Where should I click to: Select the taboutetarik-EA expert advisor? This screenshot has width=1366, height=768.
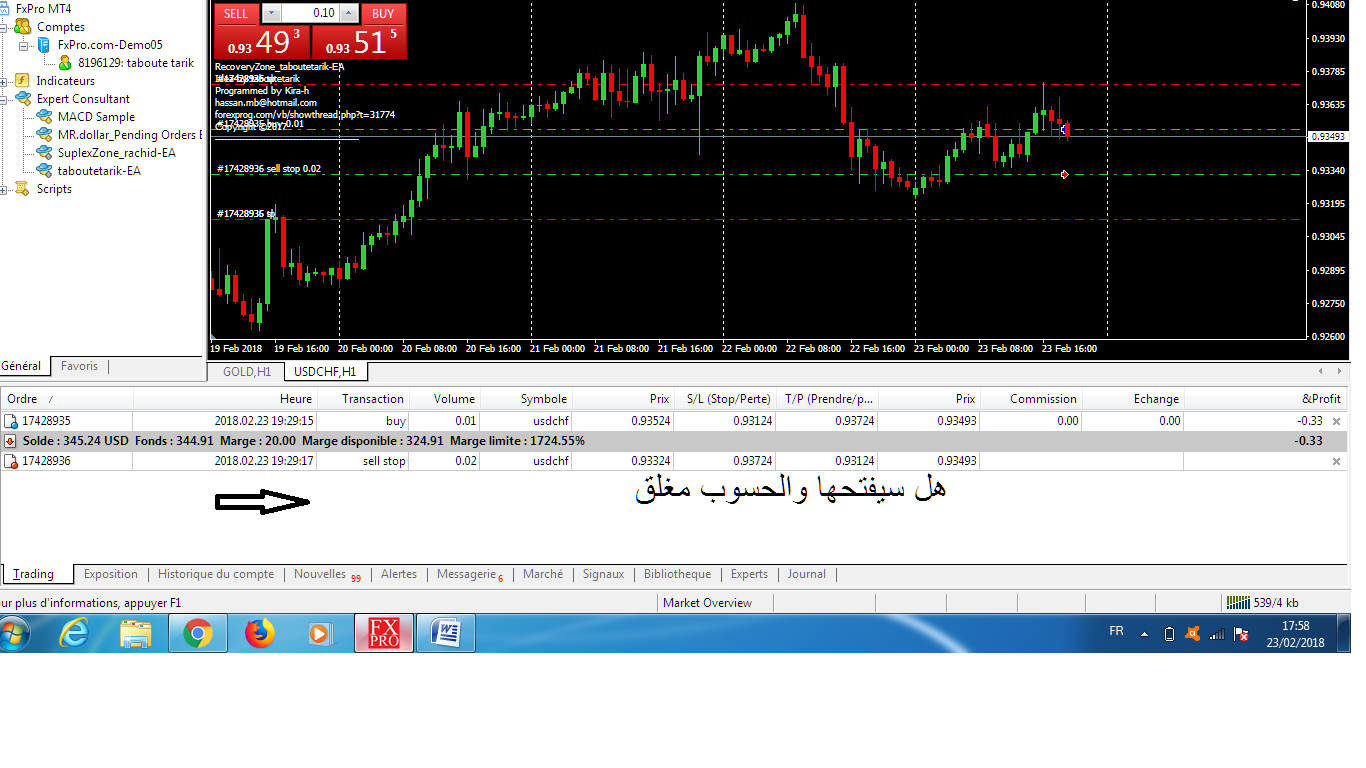click(99, 171)
